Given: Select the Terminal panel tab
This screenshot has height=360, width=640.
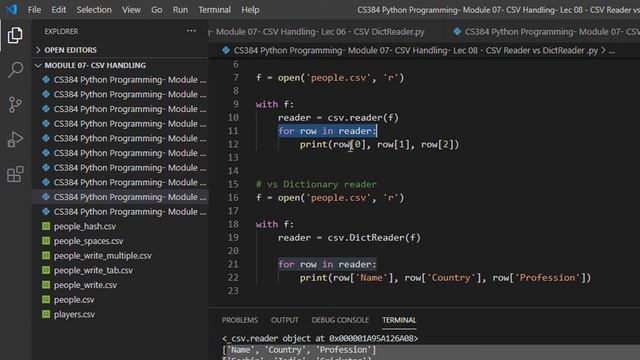Looking at the screenshot, I should 399,320.
